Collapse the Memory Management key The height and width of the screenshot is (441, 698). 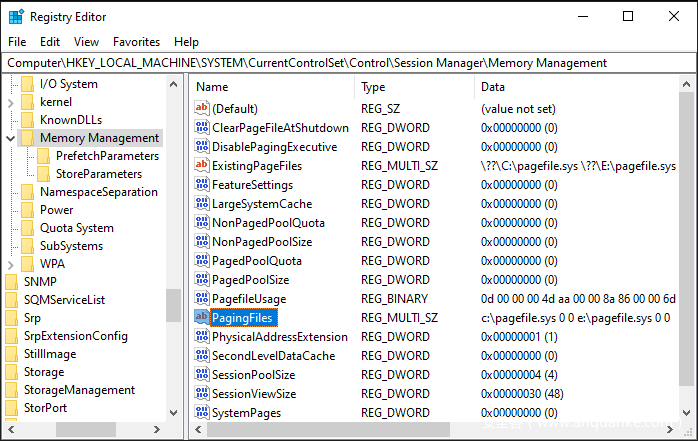tap(11, 138)
